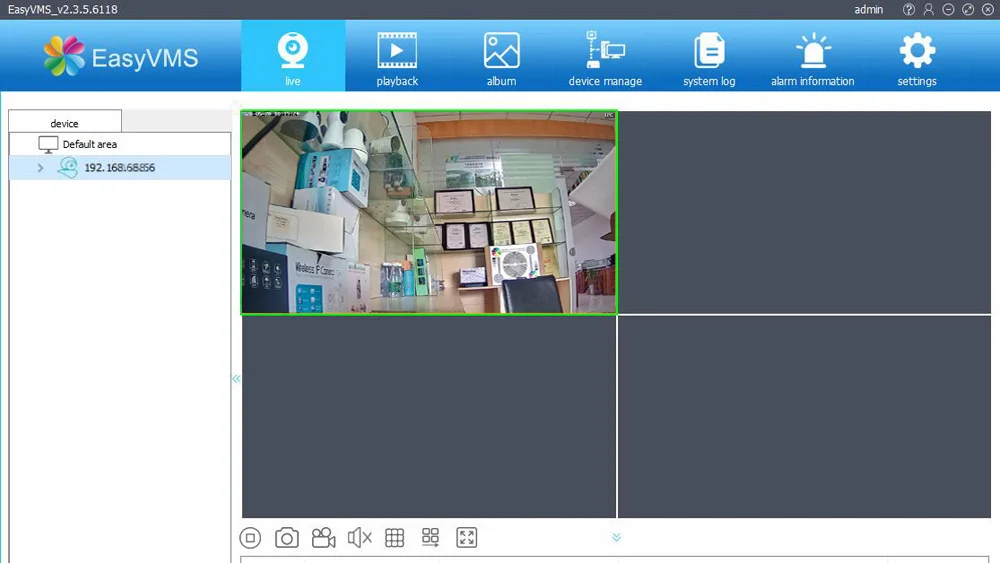This screenshot has height=563, width=1000.
Task: Choose the grid layout icon
Action: pos(395,537)
